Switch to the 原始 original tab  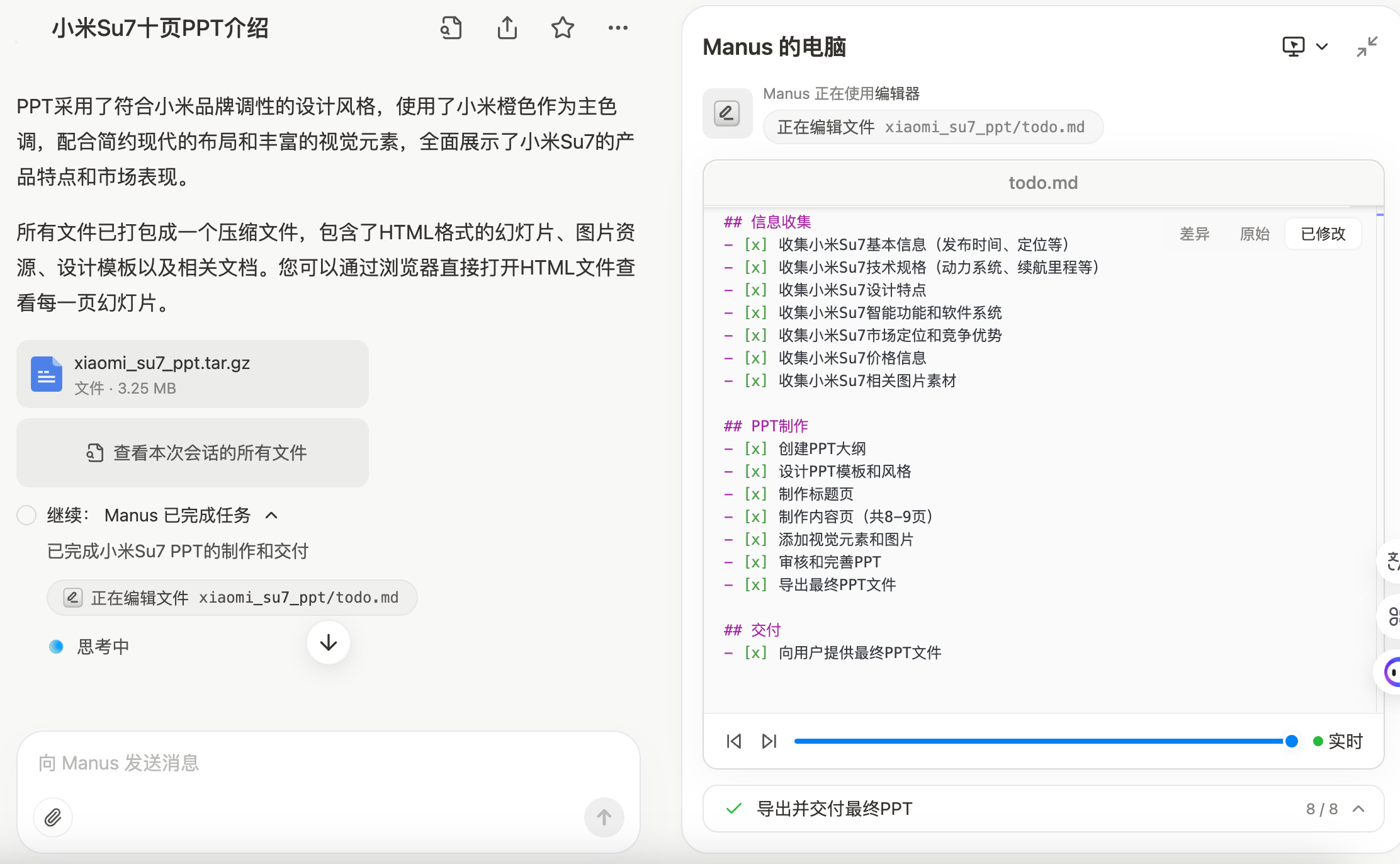(x=1255, y=234)
